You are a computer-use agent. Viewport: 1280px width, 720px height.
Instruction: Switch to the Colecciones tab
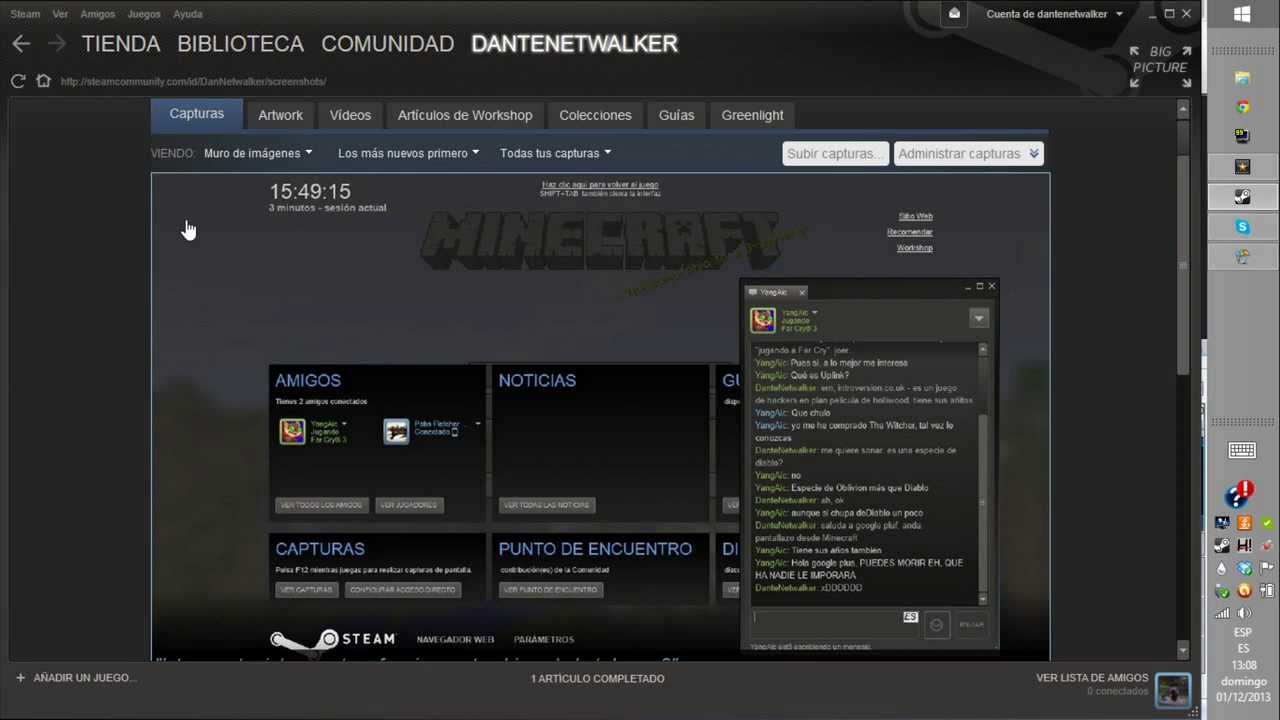tap(595, 115)
